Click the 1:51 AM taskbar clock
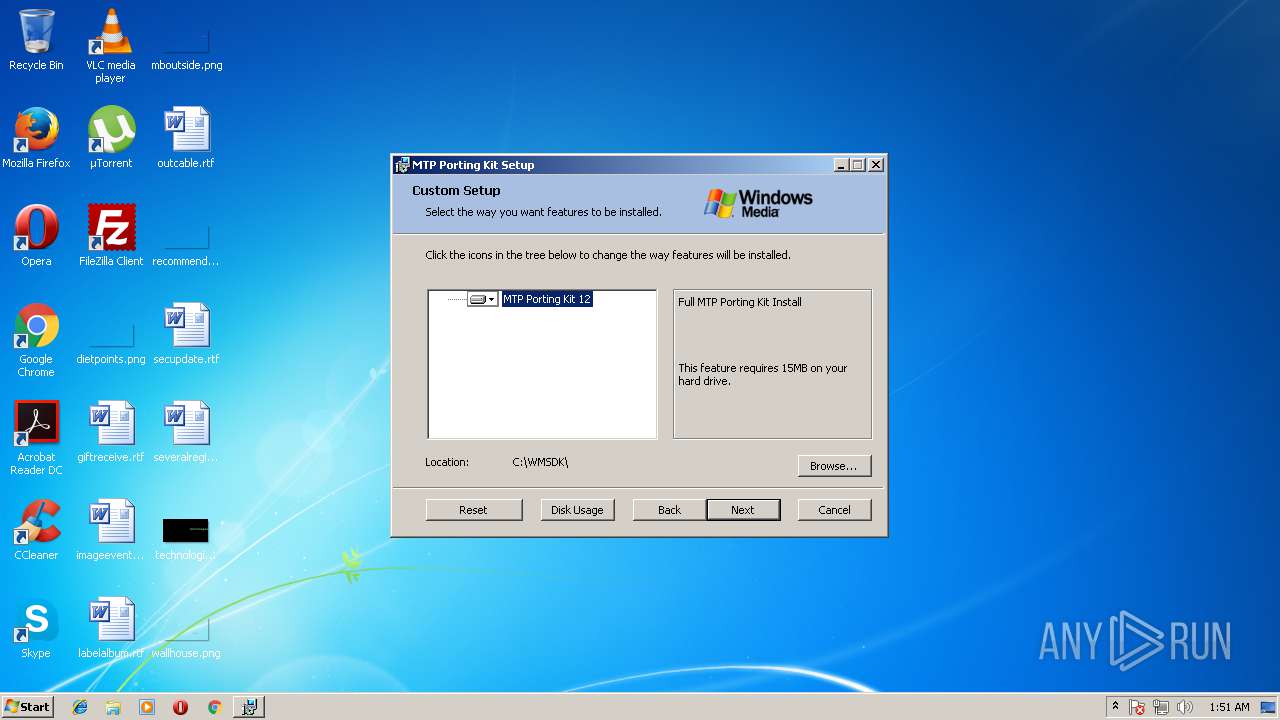Viewport: 1280px width, 720px height. 1229,707
